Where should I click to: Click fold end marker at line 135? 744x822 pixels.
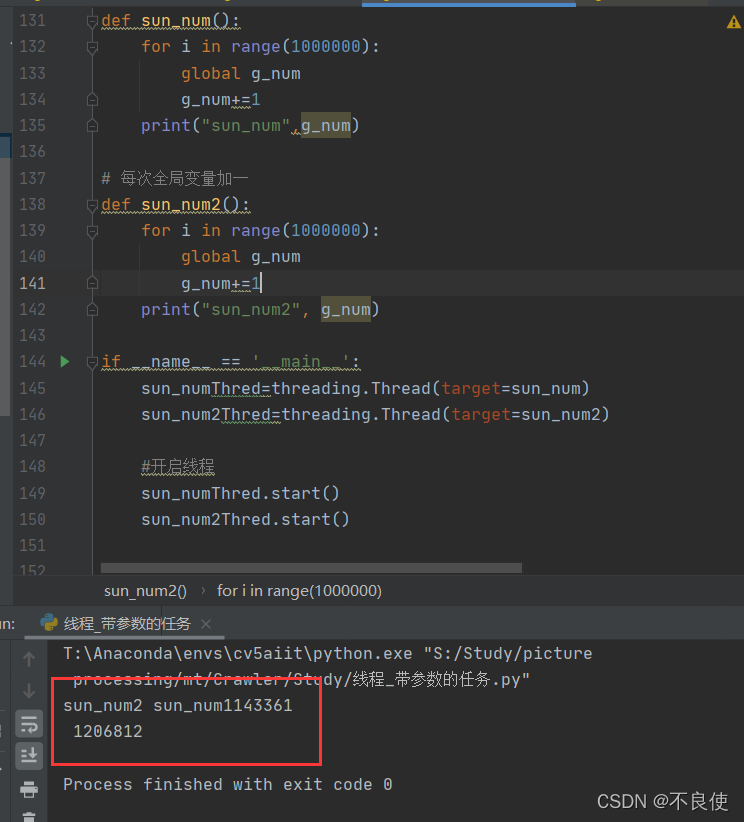coord(92,126)
